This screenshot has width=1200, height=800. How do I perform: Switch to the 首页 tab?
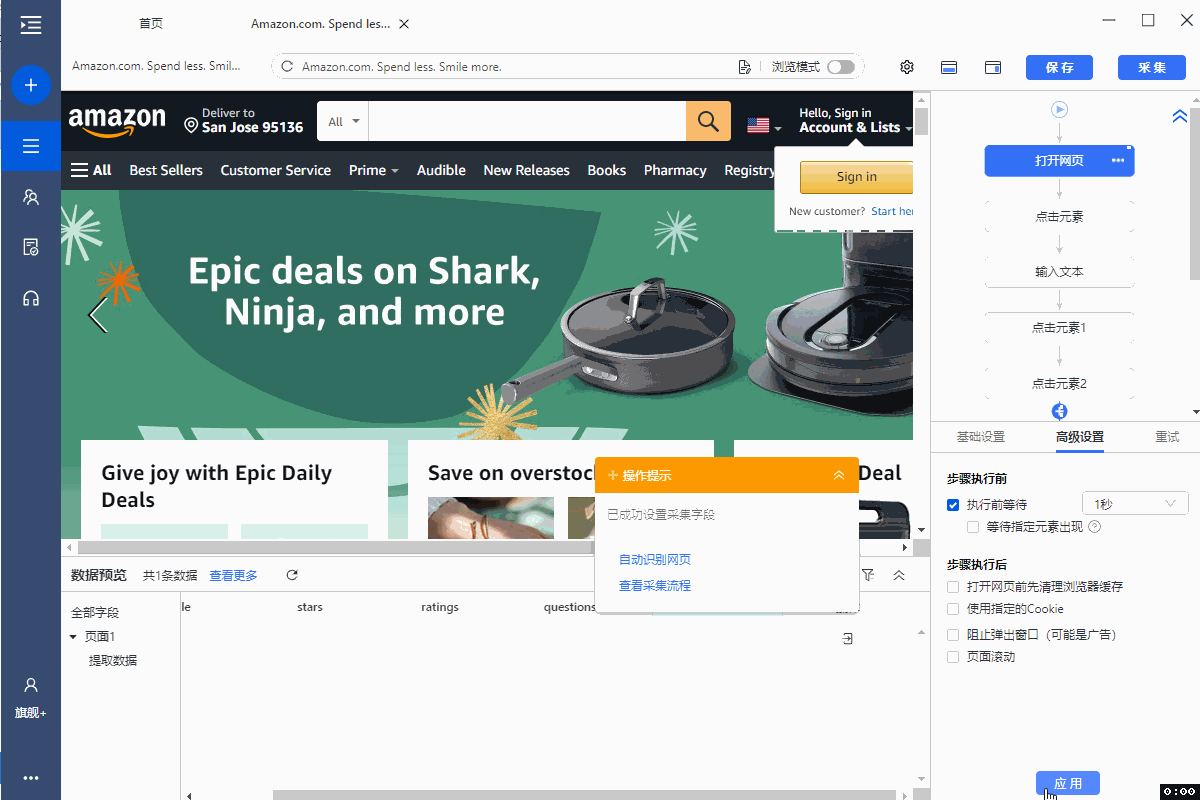click(x=151, y=24)
